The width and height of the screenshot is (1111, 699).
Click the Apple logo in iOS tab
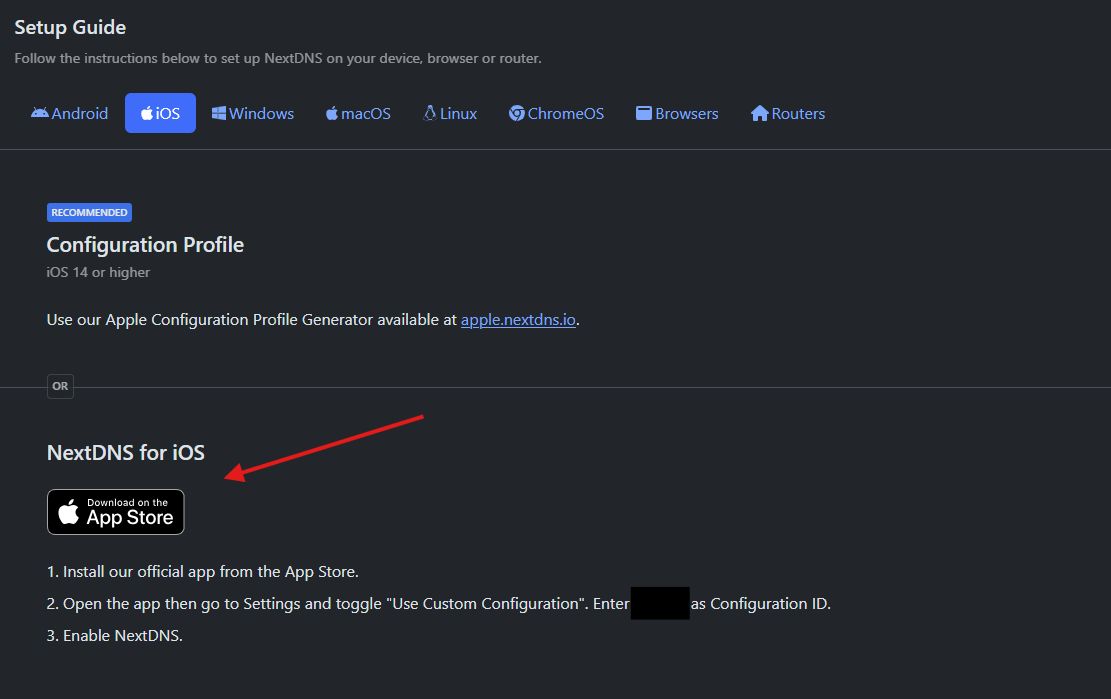[x=147, y=113]
